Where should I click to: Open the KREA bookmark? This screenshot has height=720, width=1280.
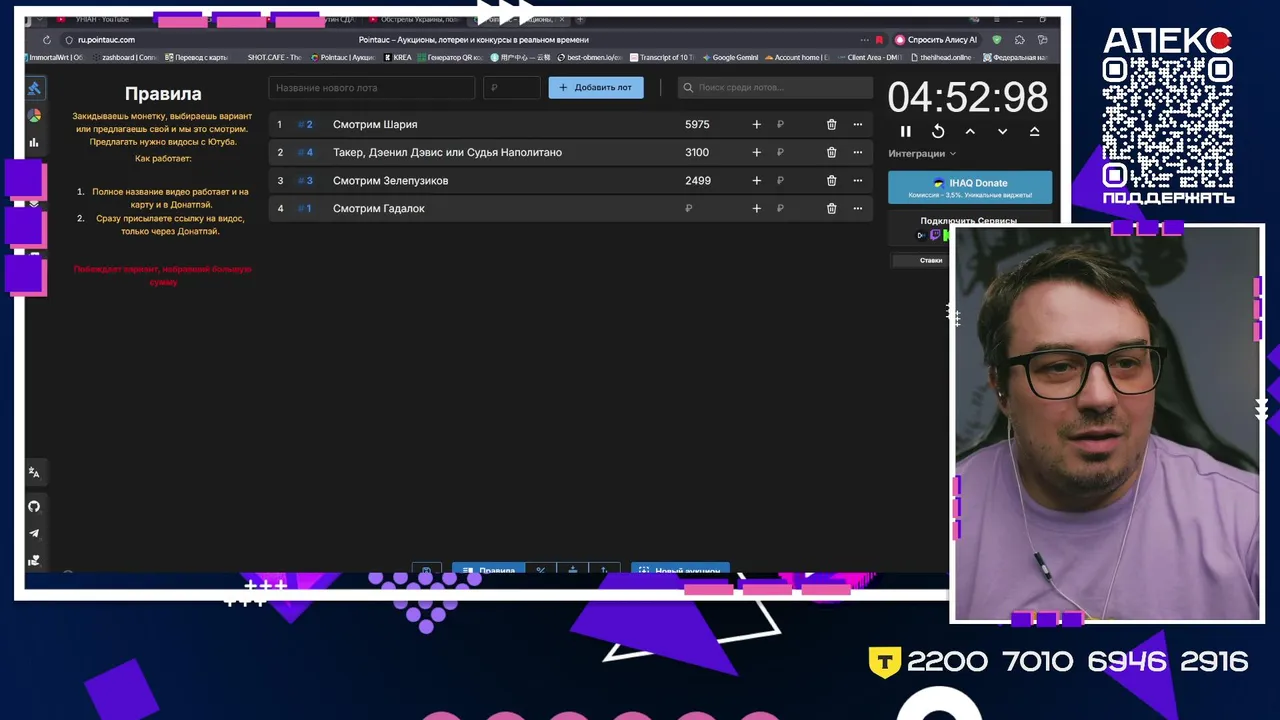pos(398,57)
